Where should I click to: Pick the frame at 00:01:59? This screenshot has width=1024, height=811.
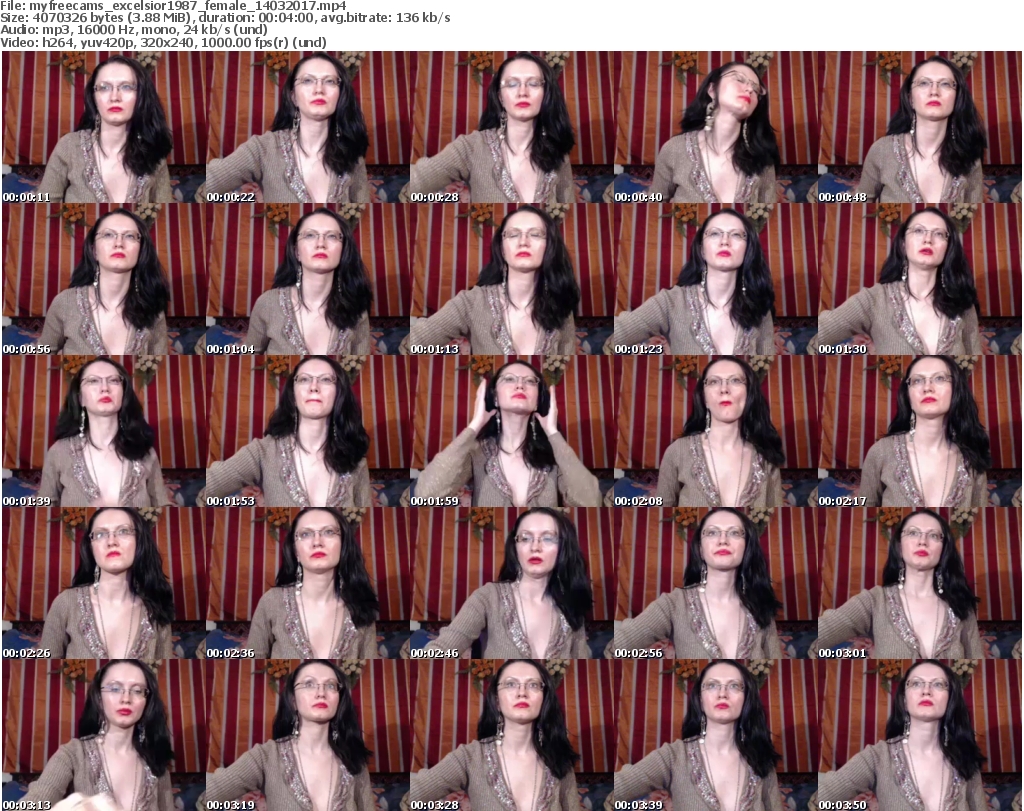[511, 431]
